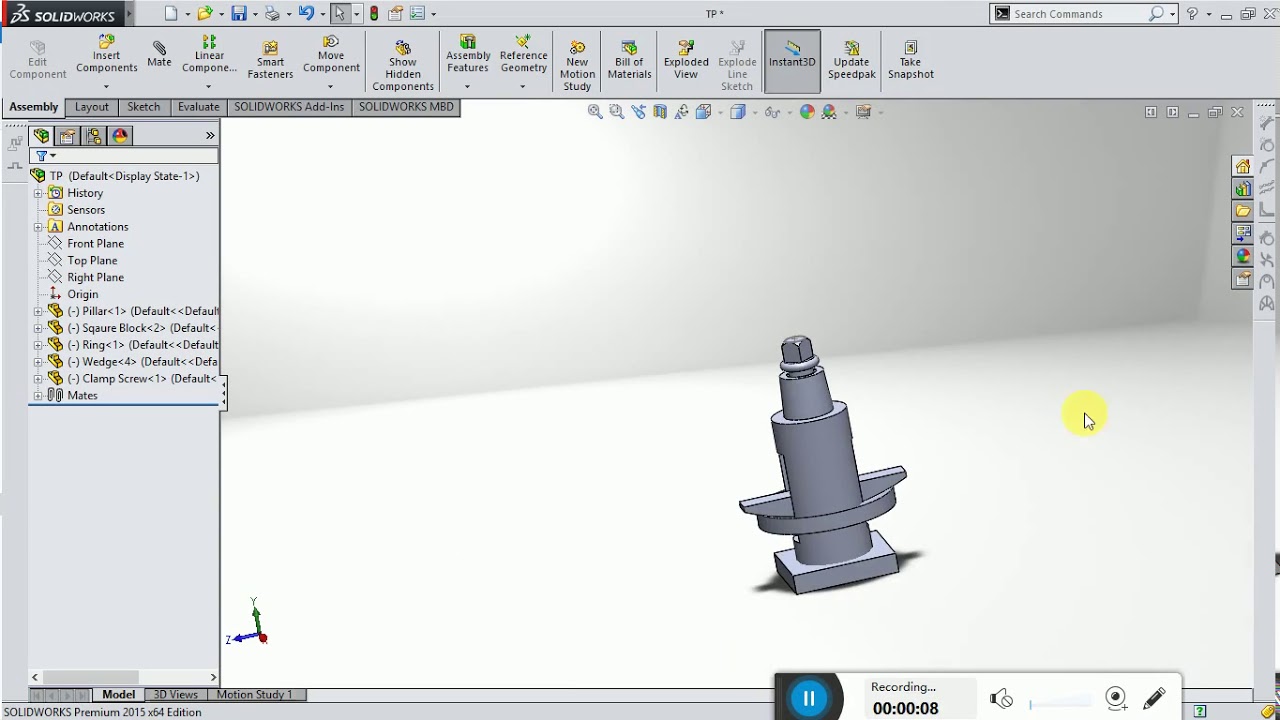
Task: Open the SOLIDWORKS MBD tab
Action: point(406,107)
